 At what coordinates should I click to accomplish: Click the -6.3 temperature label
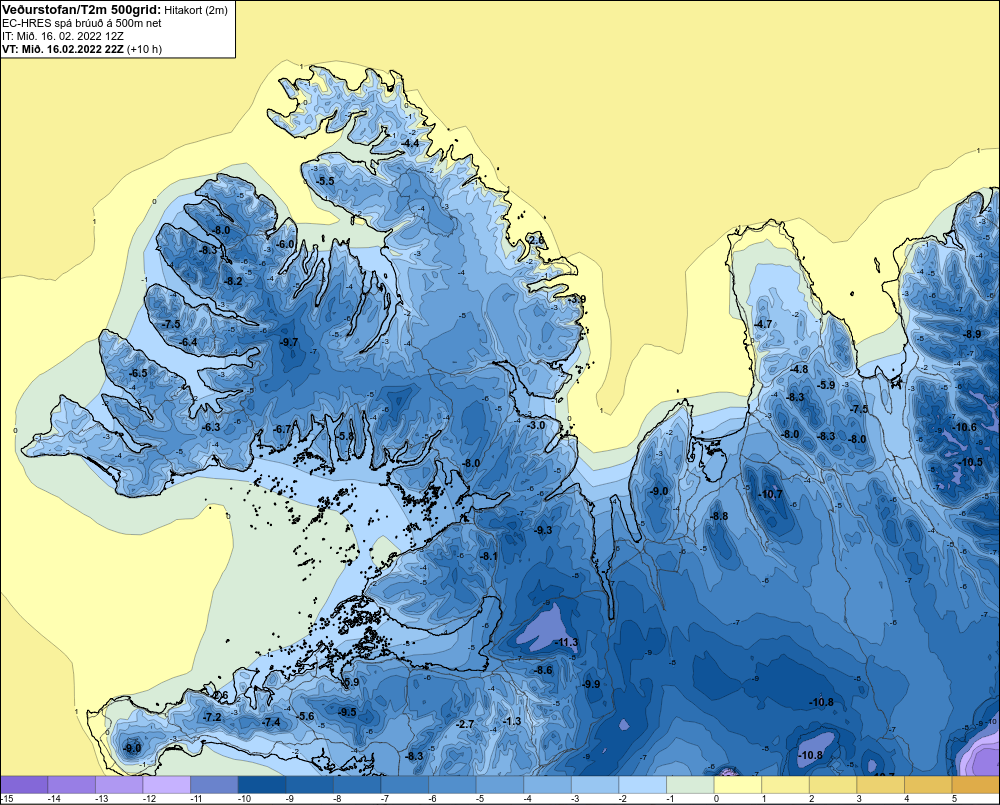[210, 427]
